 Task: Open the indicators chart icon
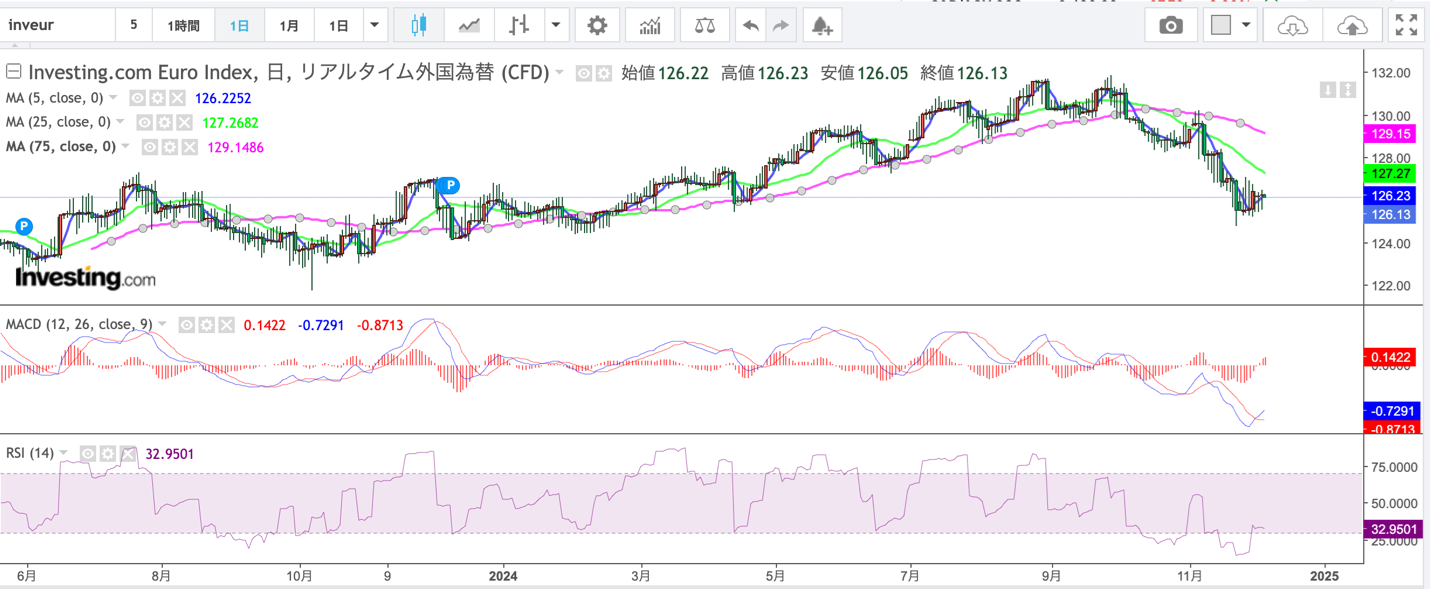(x=650, y=25)
